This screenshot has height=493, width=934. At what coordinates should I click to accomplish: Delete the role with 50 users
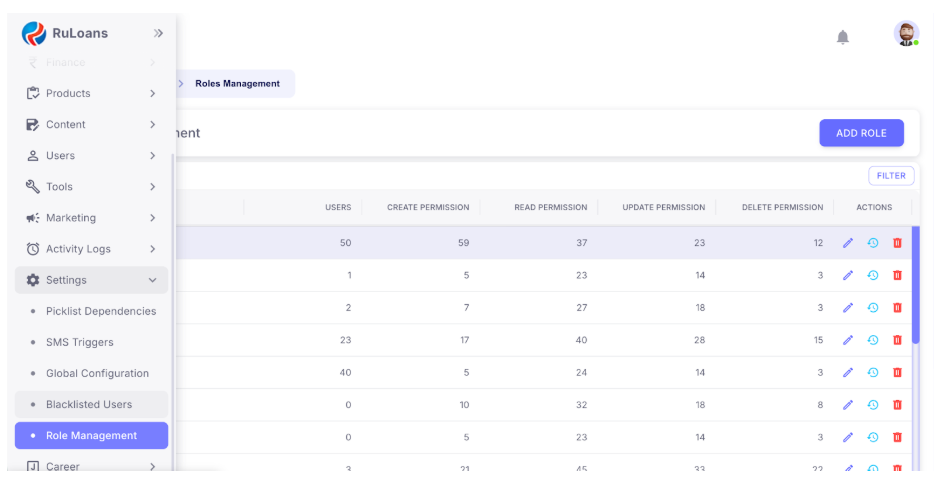[x=897, y=243]
